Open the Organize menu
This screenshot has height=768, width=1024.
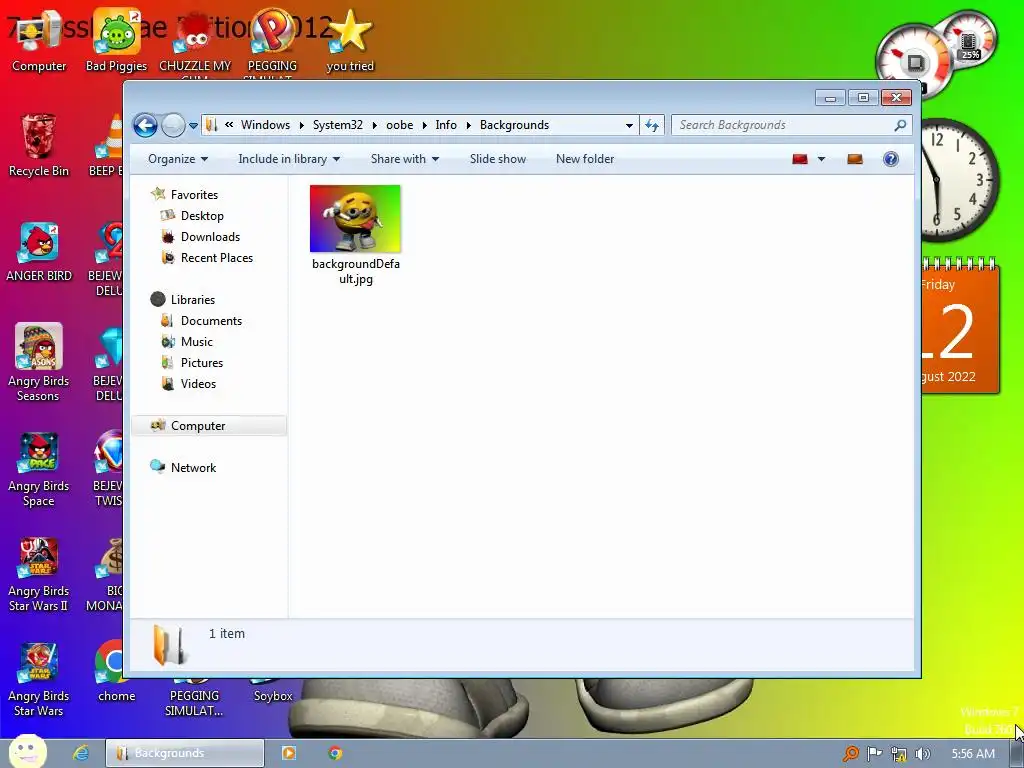[x=178, y=159]
